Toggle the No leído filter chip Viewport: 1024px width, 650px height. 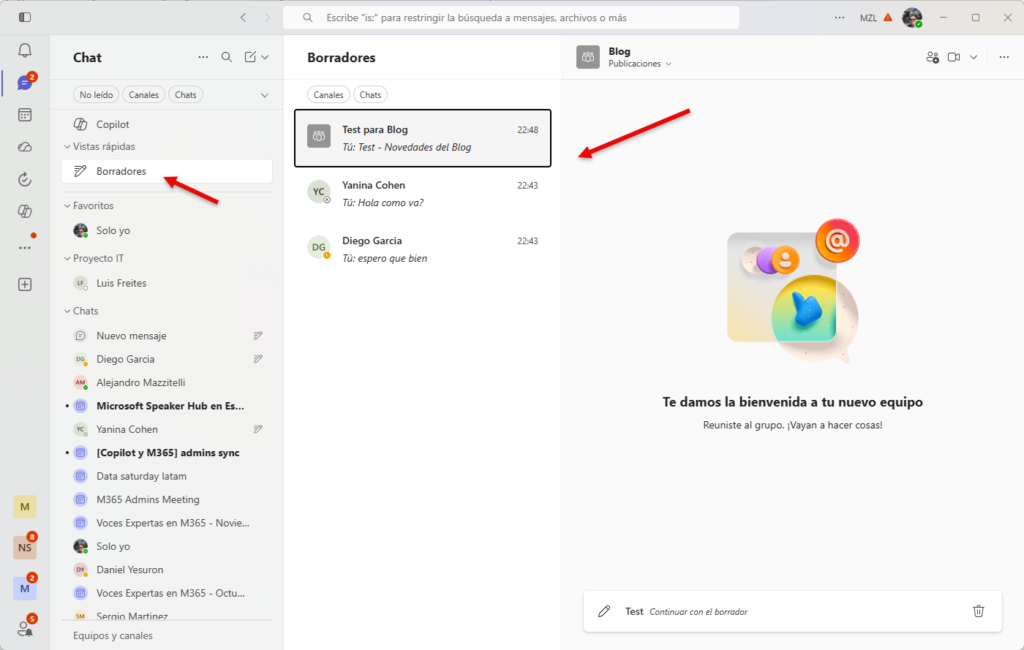point(96,95)
